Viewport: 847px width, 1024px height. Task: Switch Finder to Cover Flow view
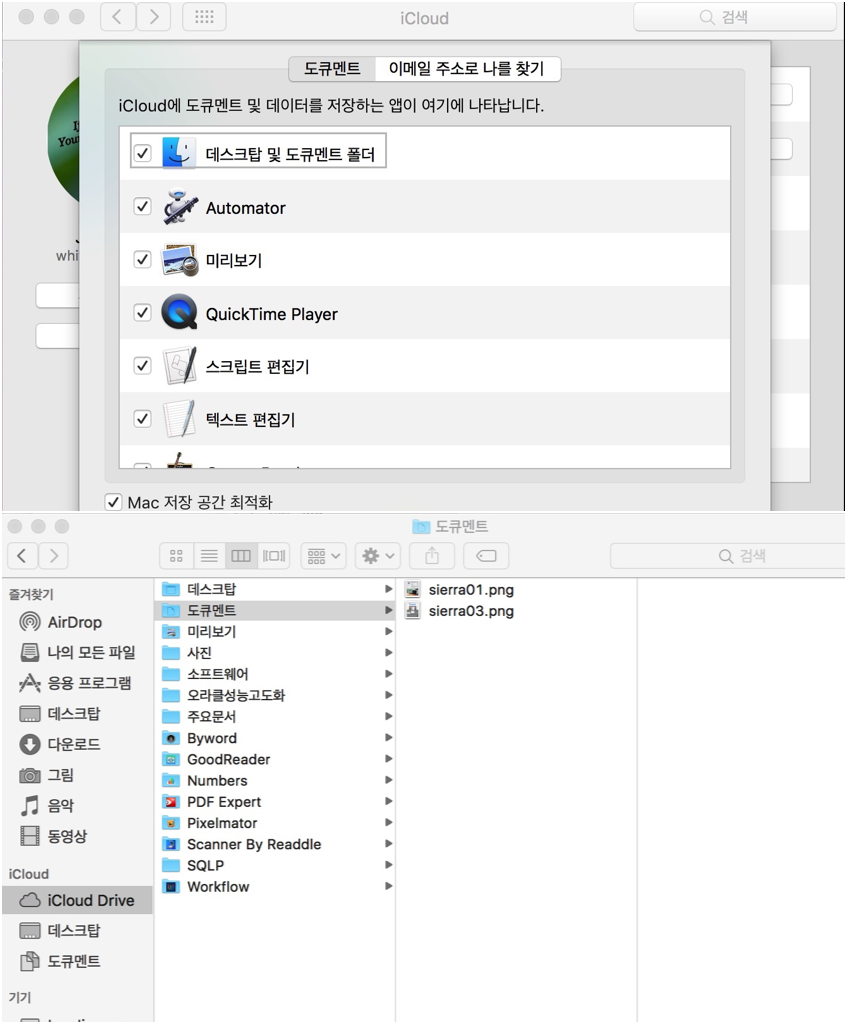point(274,556)
